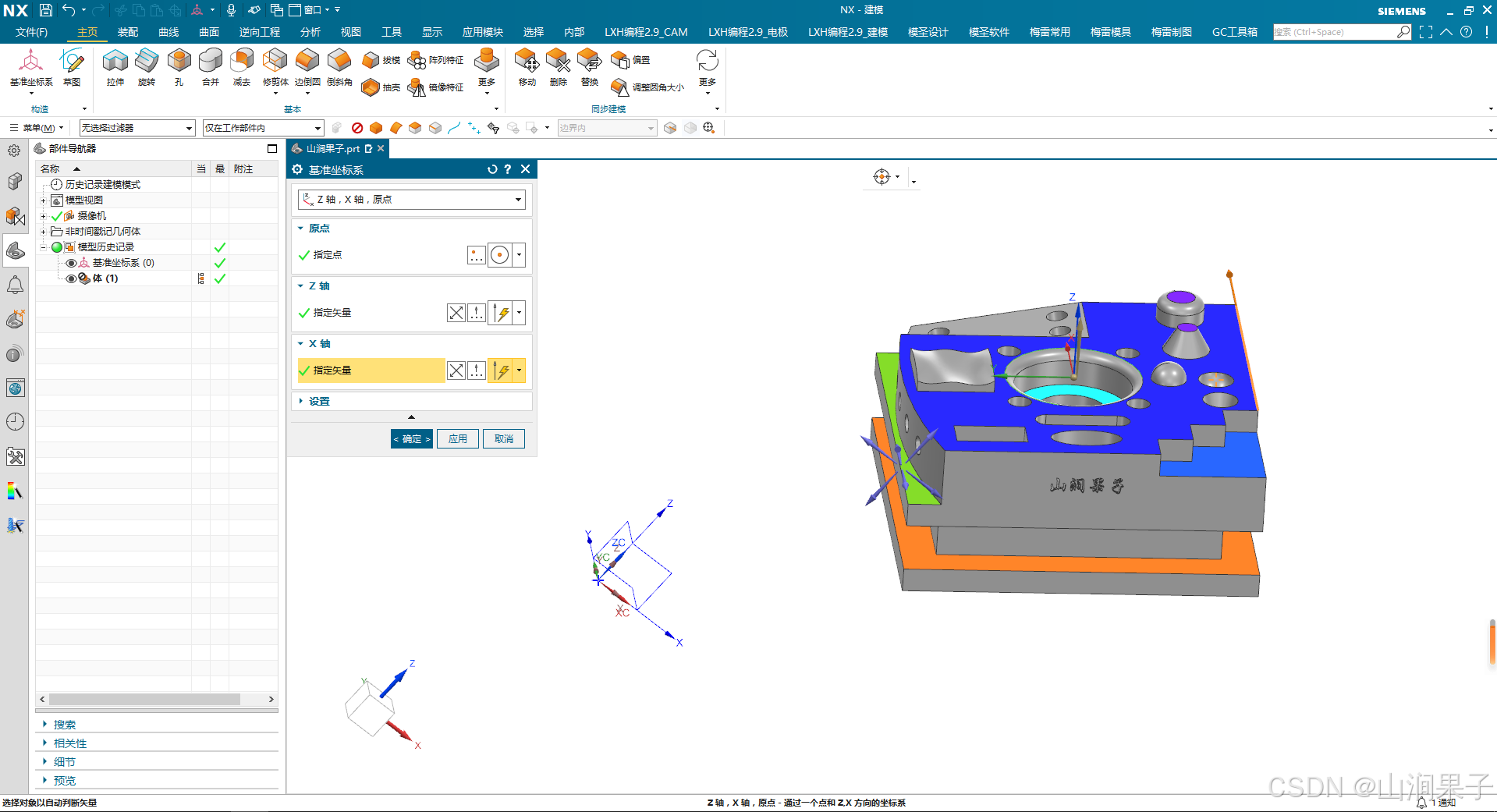The height and width of the screenshot is (812, 1497).
Task: Open X 轴 inferred vector dropdown arrow
Action: (519, 371)
